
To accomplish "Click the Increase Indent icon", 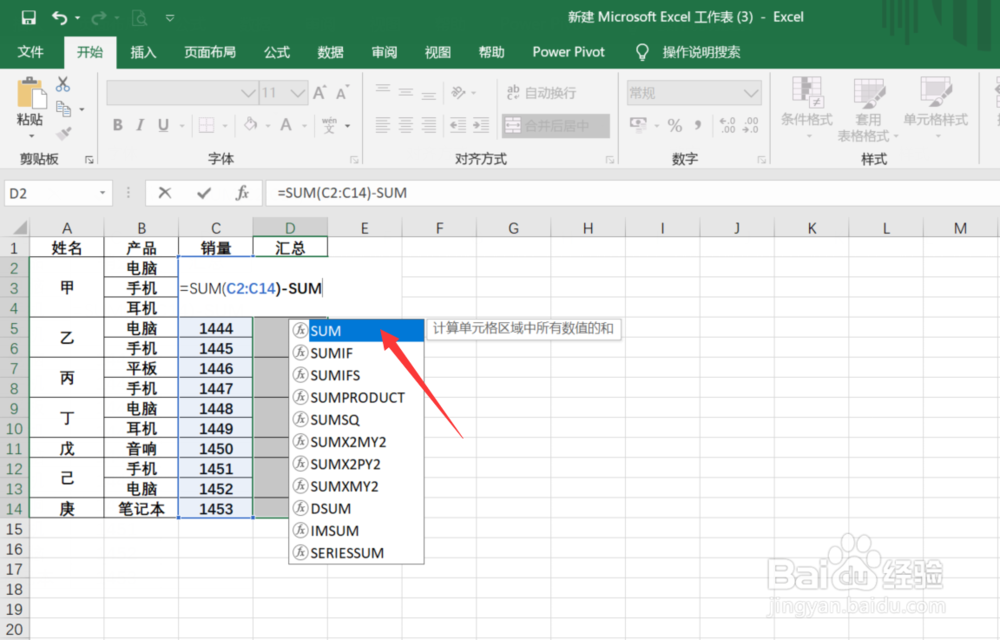I will point(481,125).
